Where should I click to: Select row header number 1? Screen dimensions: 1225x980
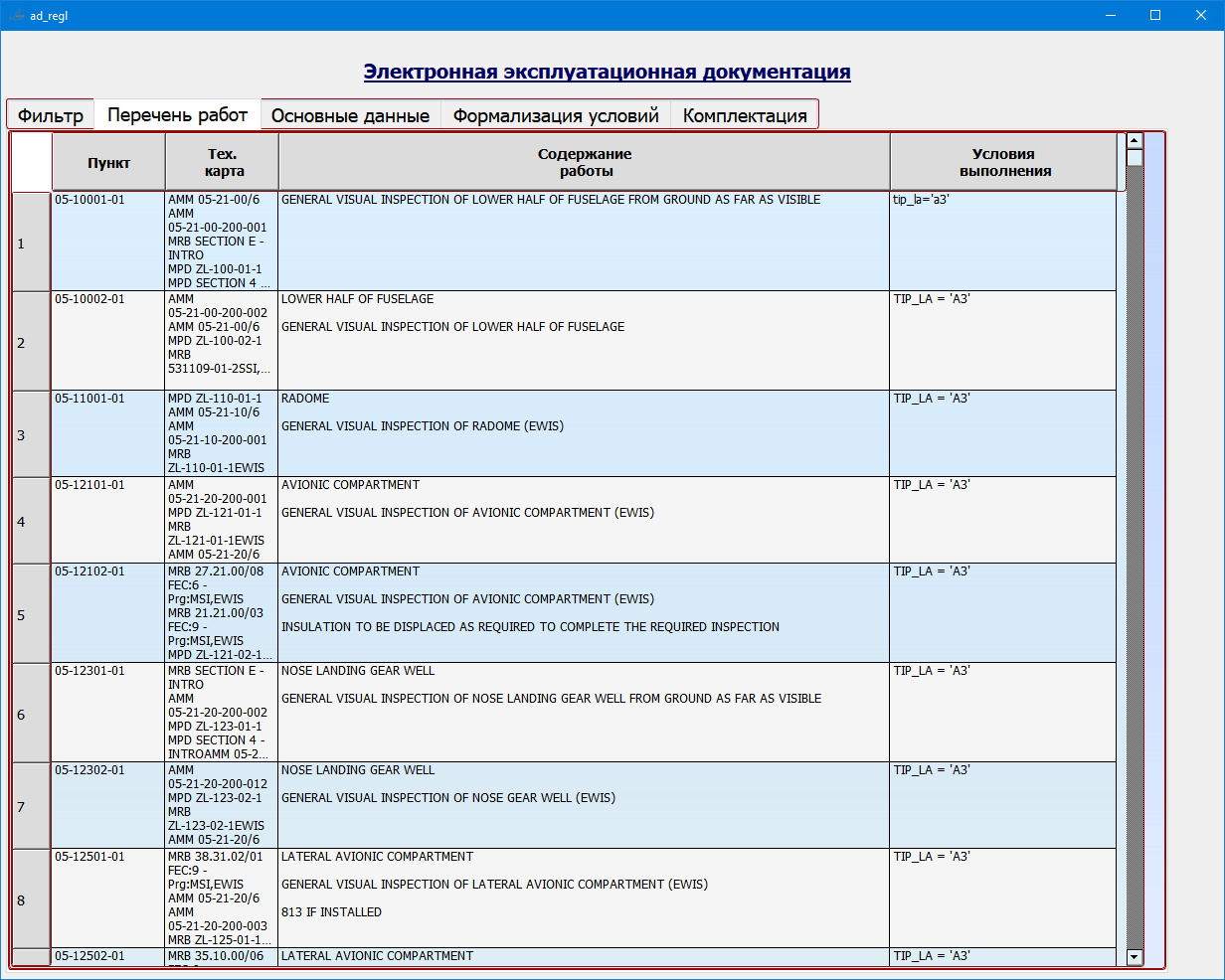pos(31,243)
